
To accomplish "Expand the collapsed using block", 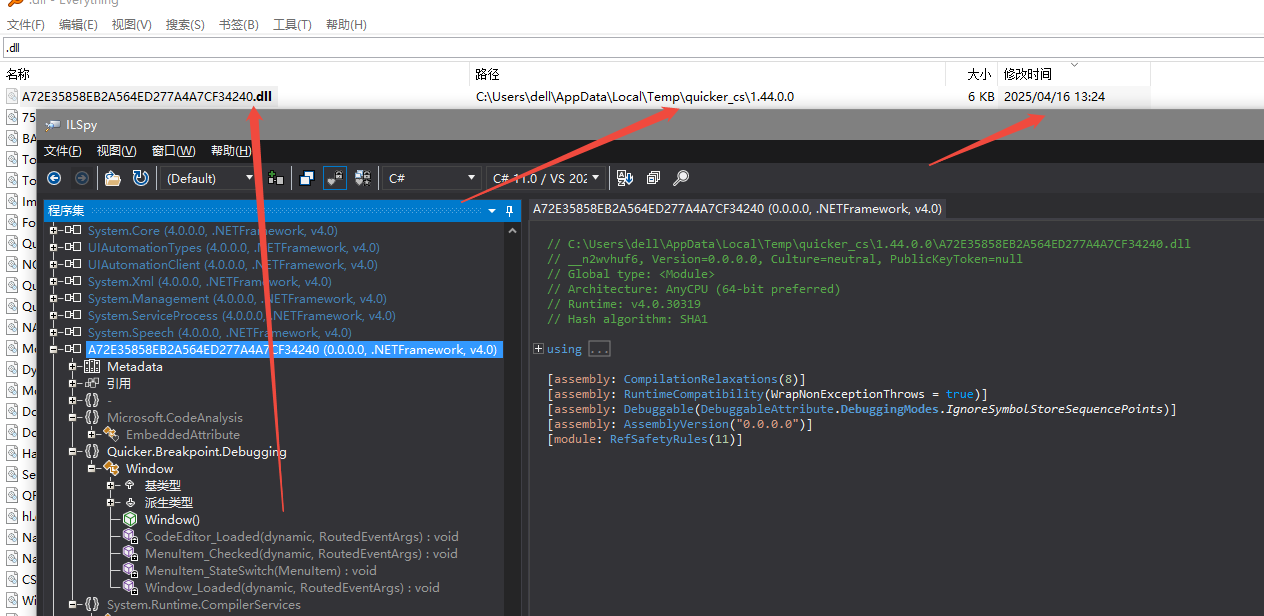I will (538, 349).
